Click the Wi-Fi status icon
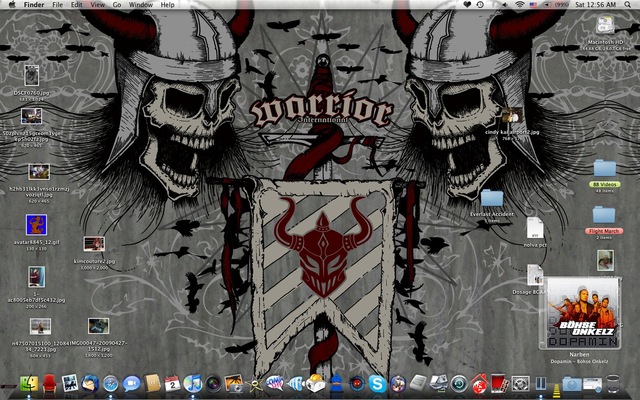The image size is (640, 400). tap(519, 4)
